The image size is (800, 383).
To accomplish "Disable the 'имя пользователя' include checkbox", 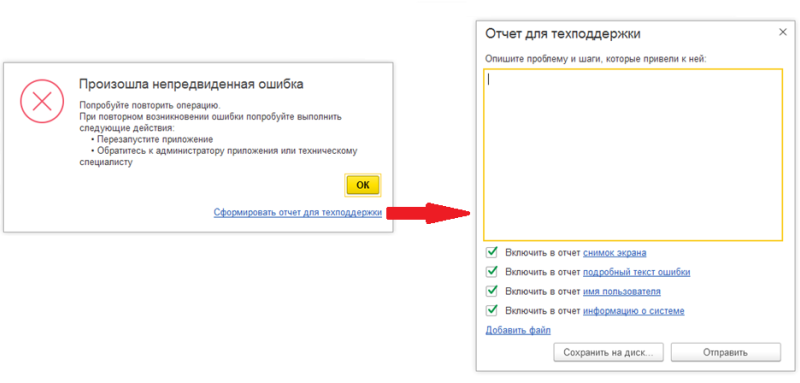I will (492, 291).
